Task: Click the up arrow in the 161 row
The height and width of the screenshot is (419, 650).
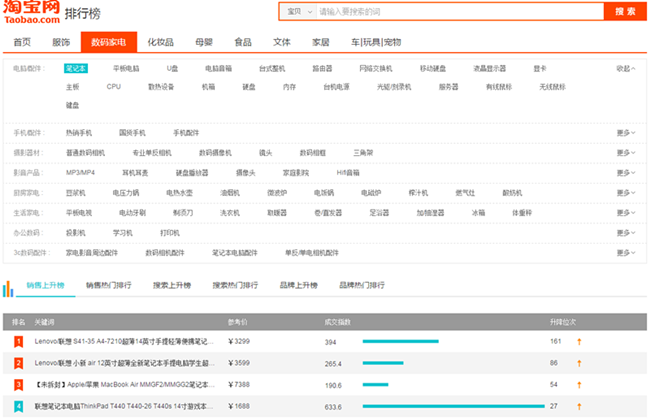Action: (x=579, y=341)
